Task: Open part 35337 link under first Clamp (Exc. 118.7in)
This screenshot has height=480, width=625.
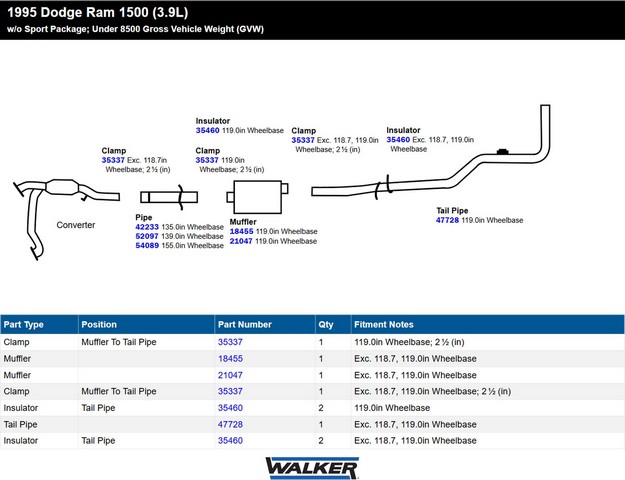Action: 113,160
